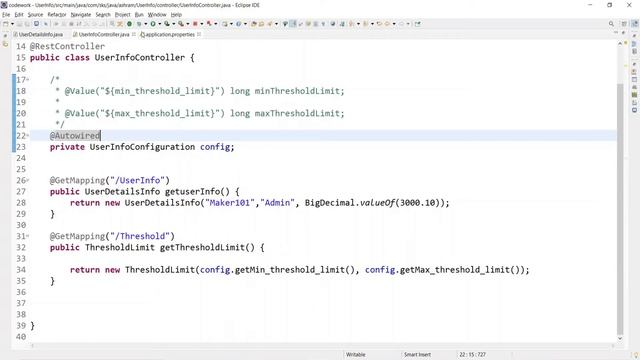Click the Coverage launch icon
Screen dimensions: 640x360
pos(167,24)
